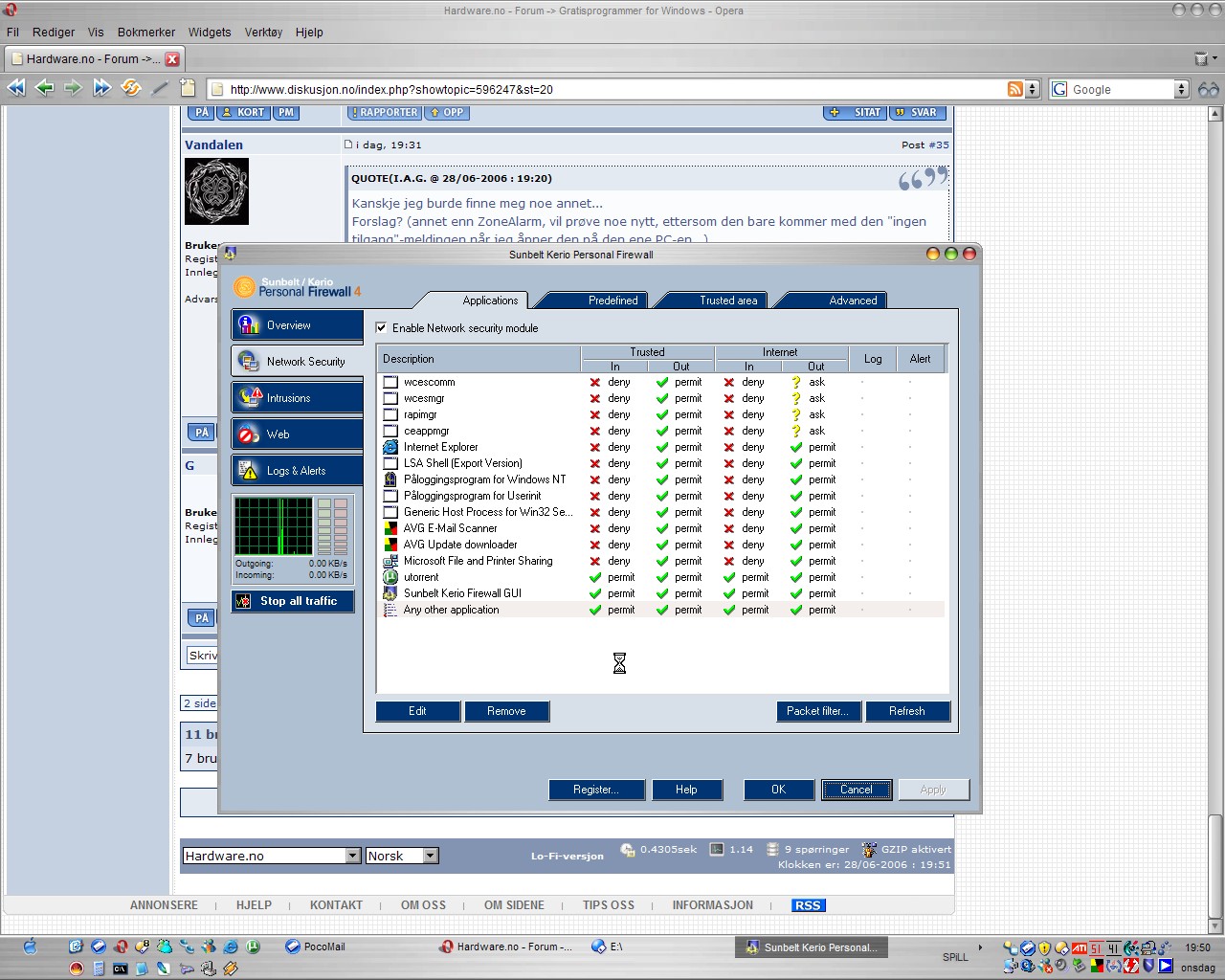Click the Opera address bar
This screenshot has width=1225, height=980.
[612, 89]
